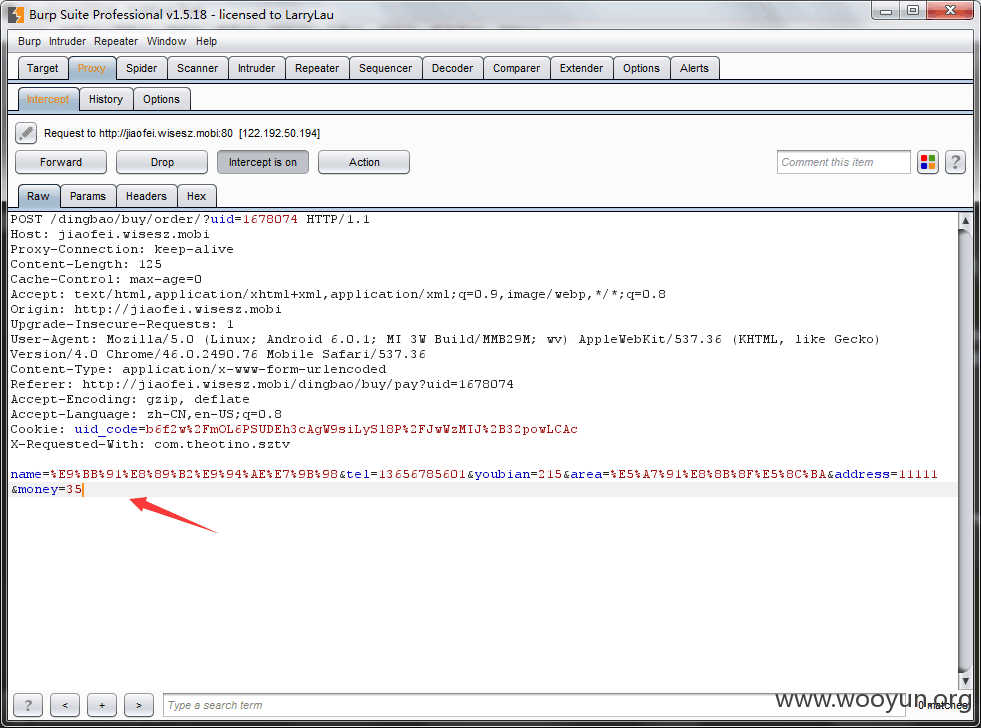Click the money=35 parameter value
This screenshot has height=728, width=981.
(x=74, y=489)
